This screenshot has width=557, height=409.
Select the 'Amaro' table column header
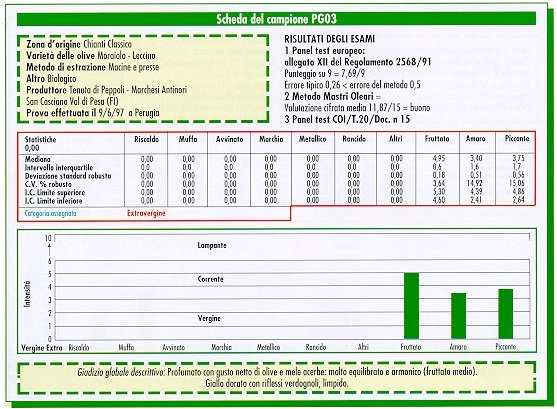point(476,139)
